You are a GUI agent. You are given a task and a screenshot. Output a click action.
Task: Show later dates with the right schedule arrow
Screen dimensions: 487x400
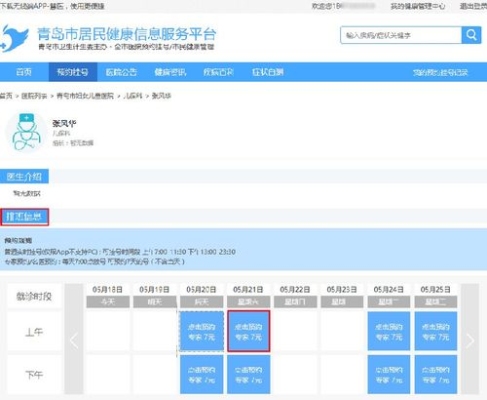point(470,340)
